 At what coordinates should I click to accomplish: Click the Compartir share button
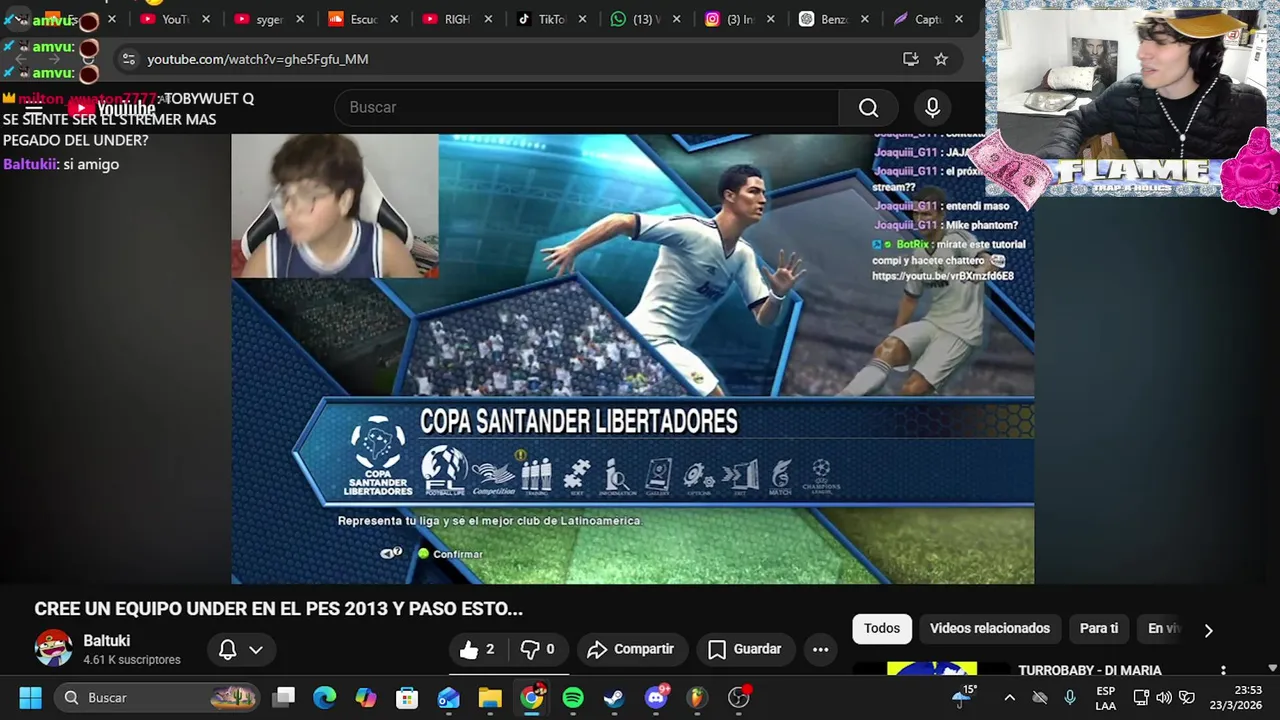(632, 649)
